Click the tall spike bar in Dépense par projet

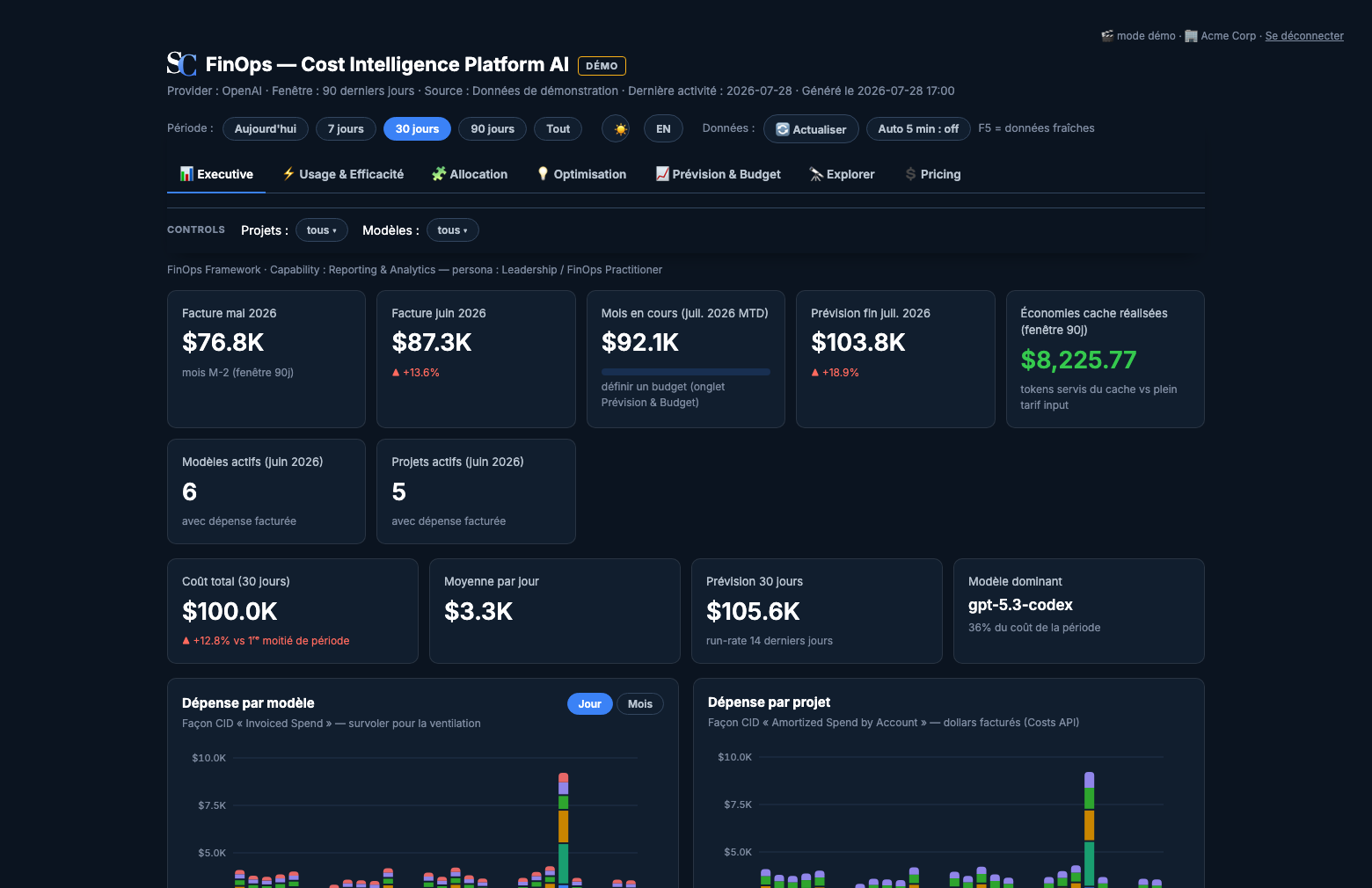[1090, 828]
